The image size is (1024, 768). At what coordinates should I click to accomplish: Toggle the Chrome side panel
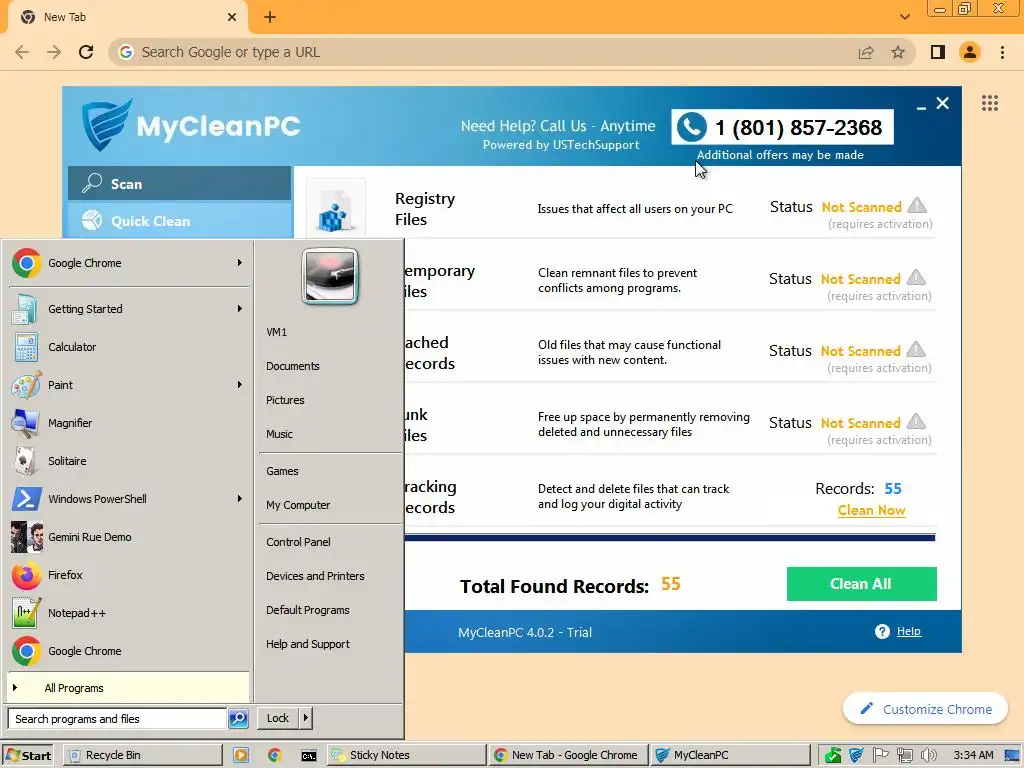938,52
